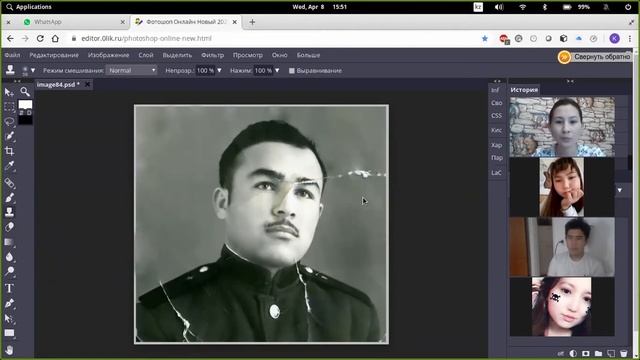Select the Eraser tool
The image size is (640, 360).
click(9, 227)
